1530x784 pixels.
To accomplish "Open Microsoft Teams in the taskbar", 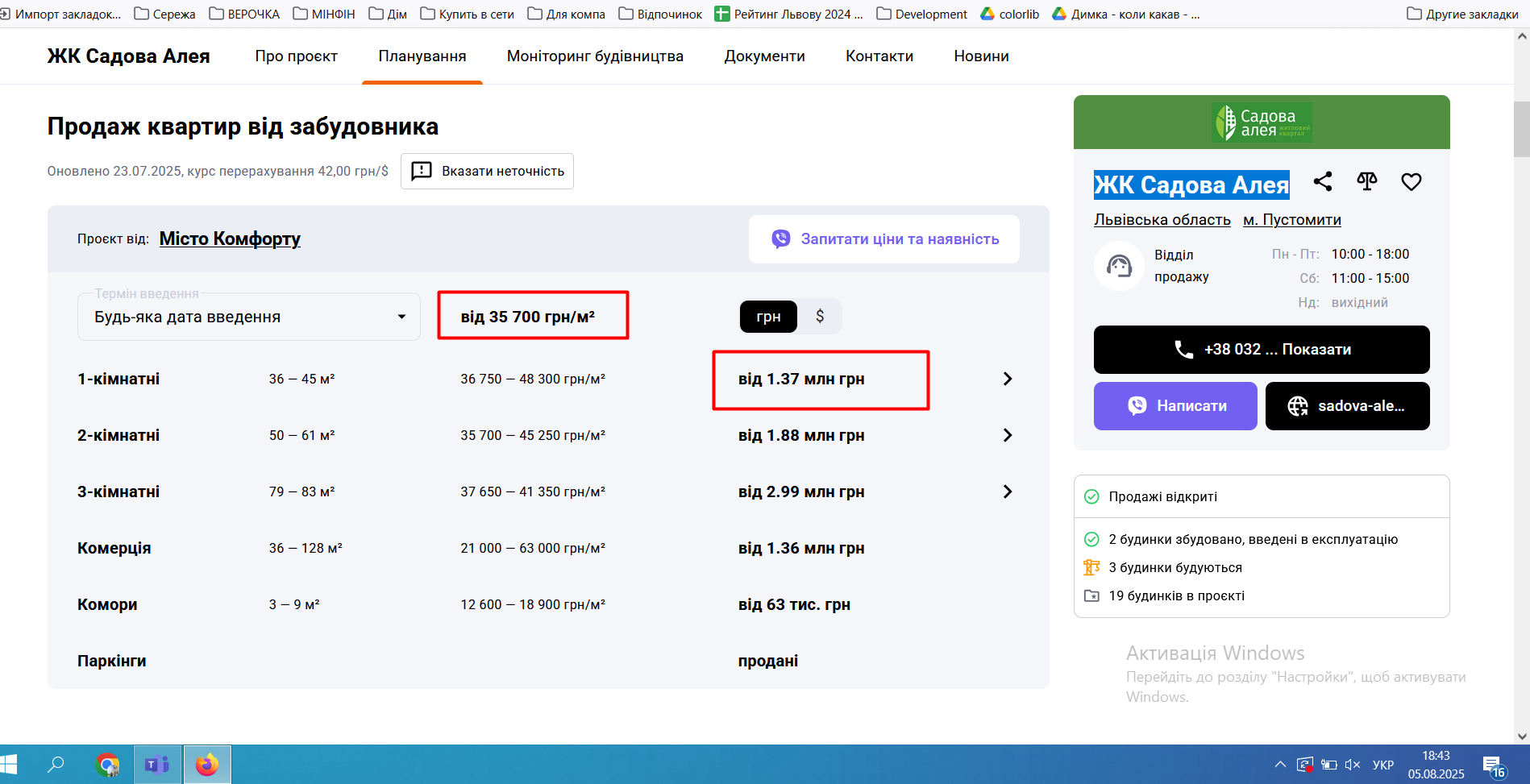I will coord(156,765).
